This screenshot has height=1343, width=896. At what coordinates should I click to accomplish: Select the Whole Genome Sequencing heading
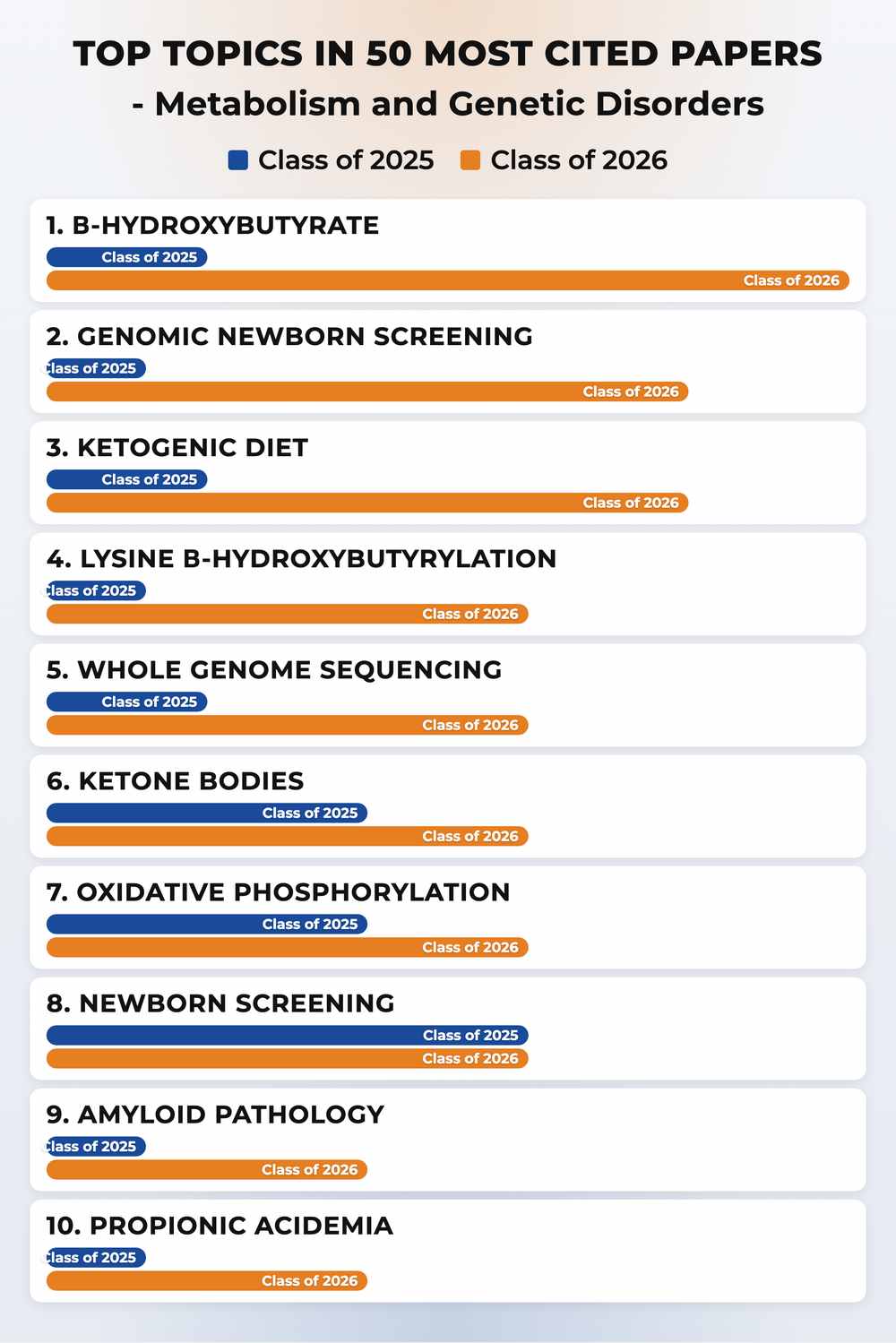point(274,669)
